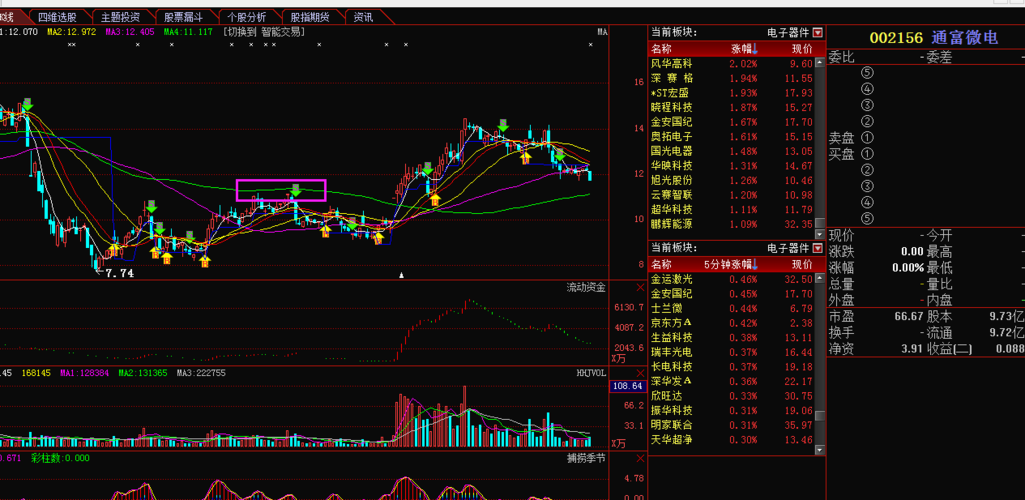Image resolution: width=1025 pixels, height=500 pixels.
Task: Open the upper 电子器件 sector dropdown
Action: click(818, 33)
